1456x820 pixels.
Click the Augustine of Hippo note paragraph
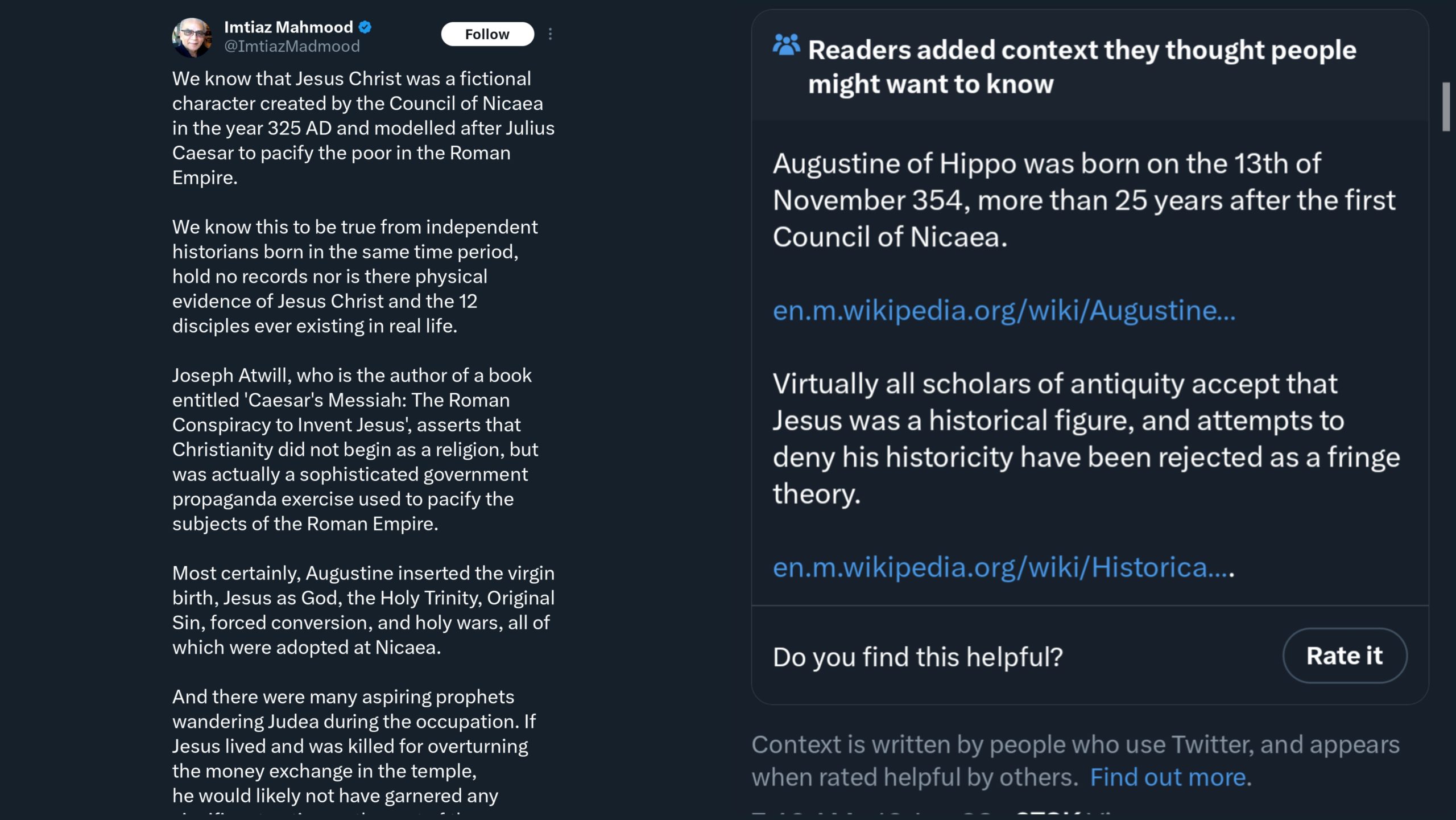1083,200
